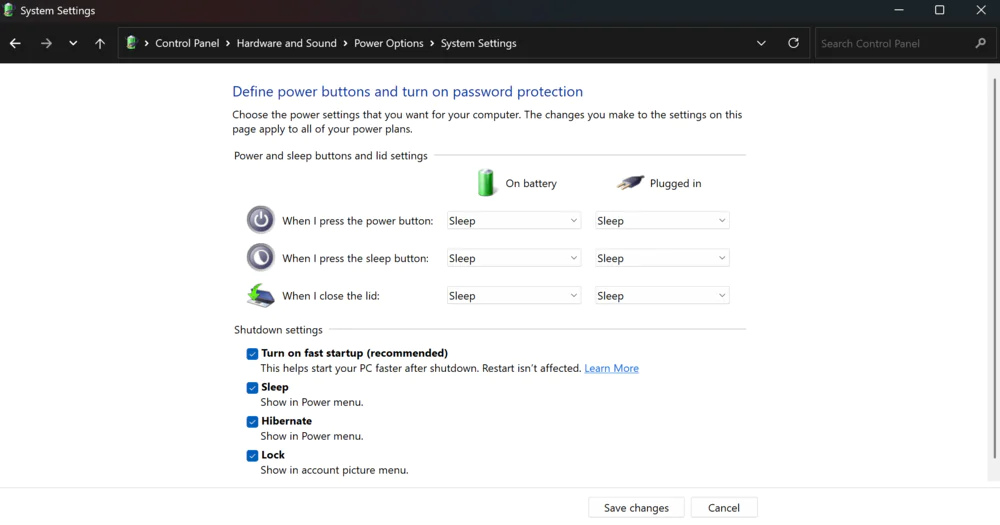Screen dimensions: 1000x525
Task: Uncheck the Lock checkbox
Action: click(x=252, y=455)
